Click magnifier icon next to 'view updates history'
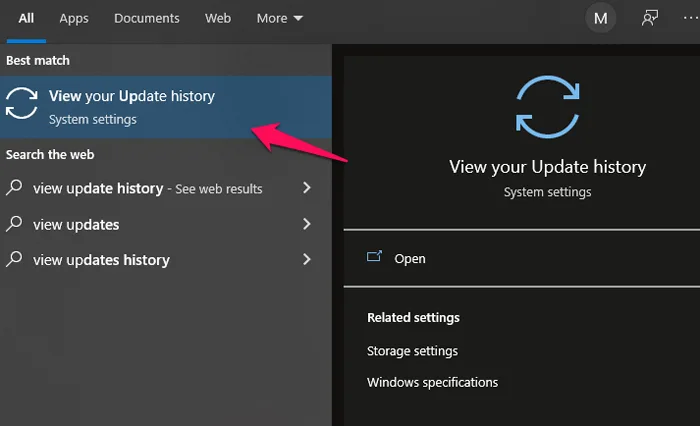700x426 pixels. click(14, 259)
